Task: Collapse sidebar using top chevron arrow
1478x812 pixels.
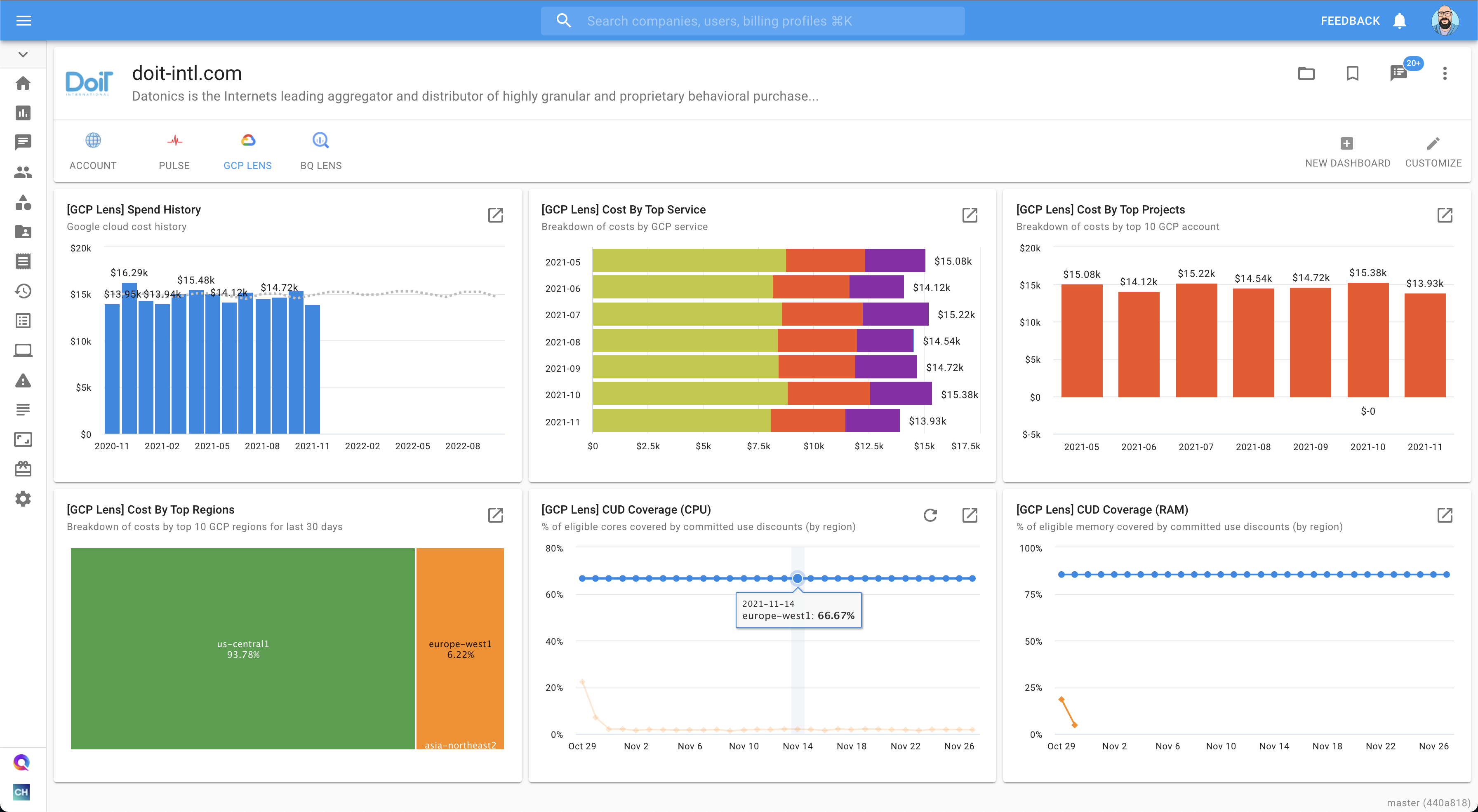Action: click(23, 54)
